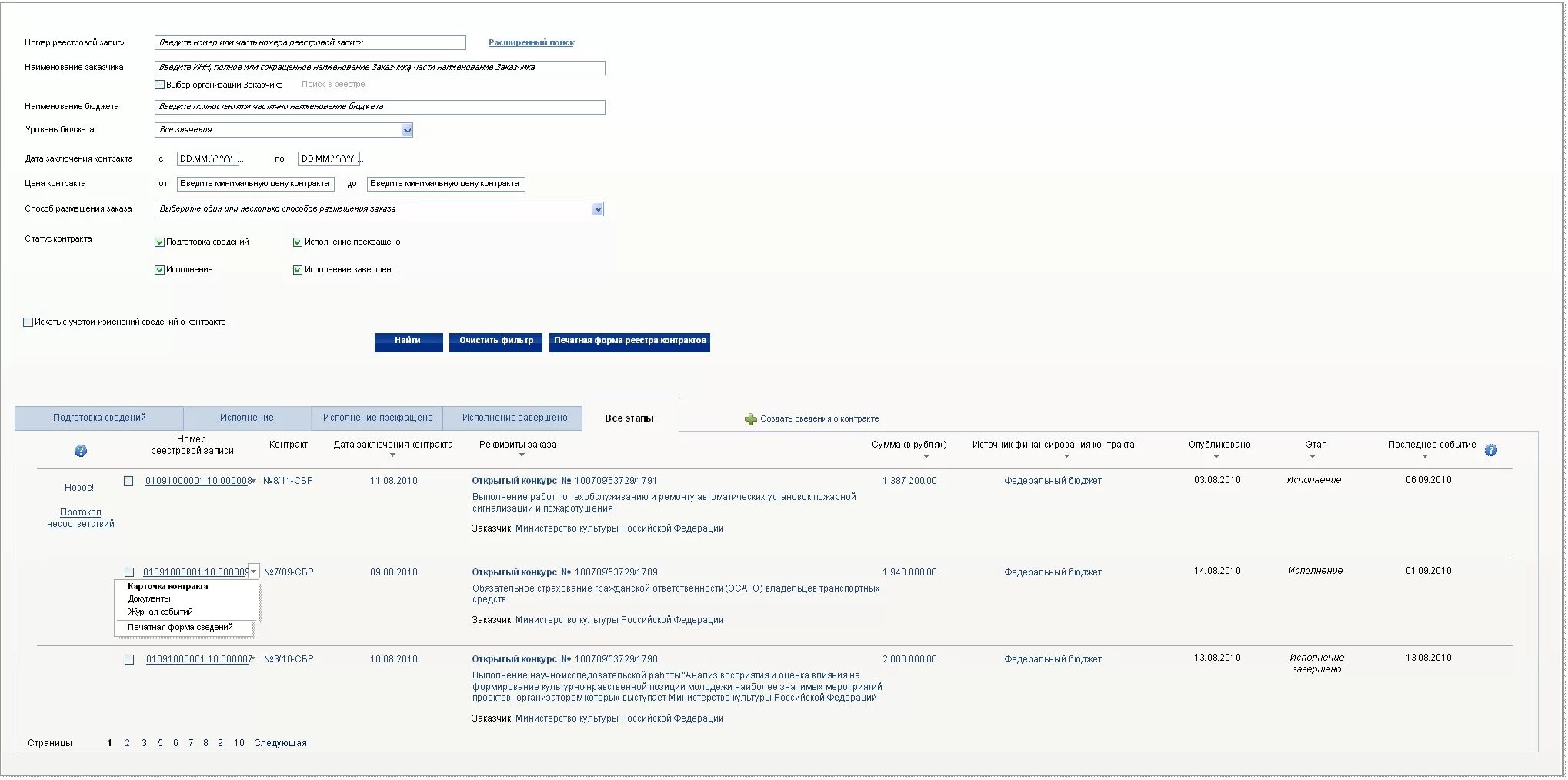
Task: Toggle Выбор организации Заказчика checkbox
Action: point(160,85)
